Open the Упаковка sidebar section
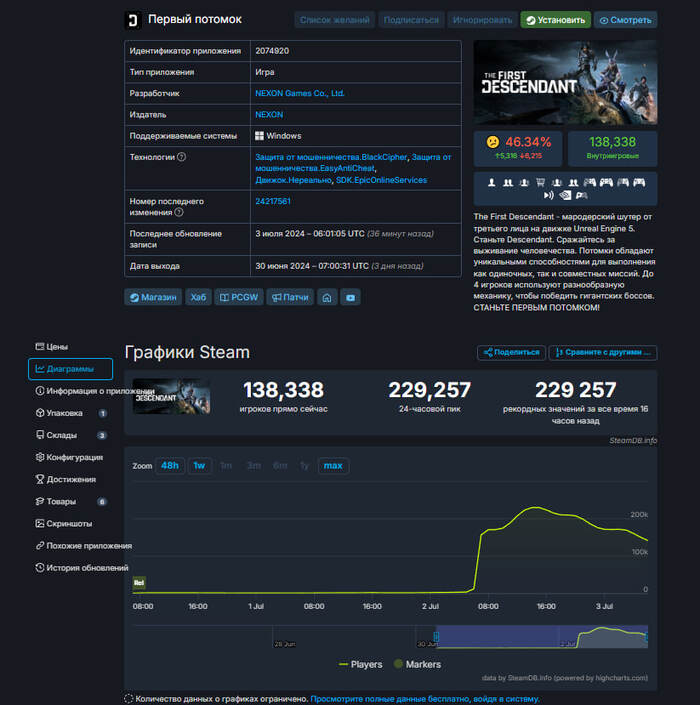This screenshot has width=700, height=705. coord(71,413)
